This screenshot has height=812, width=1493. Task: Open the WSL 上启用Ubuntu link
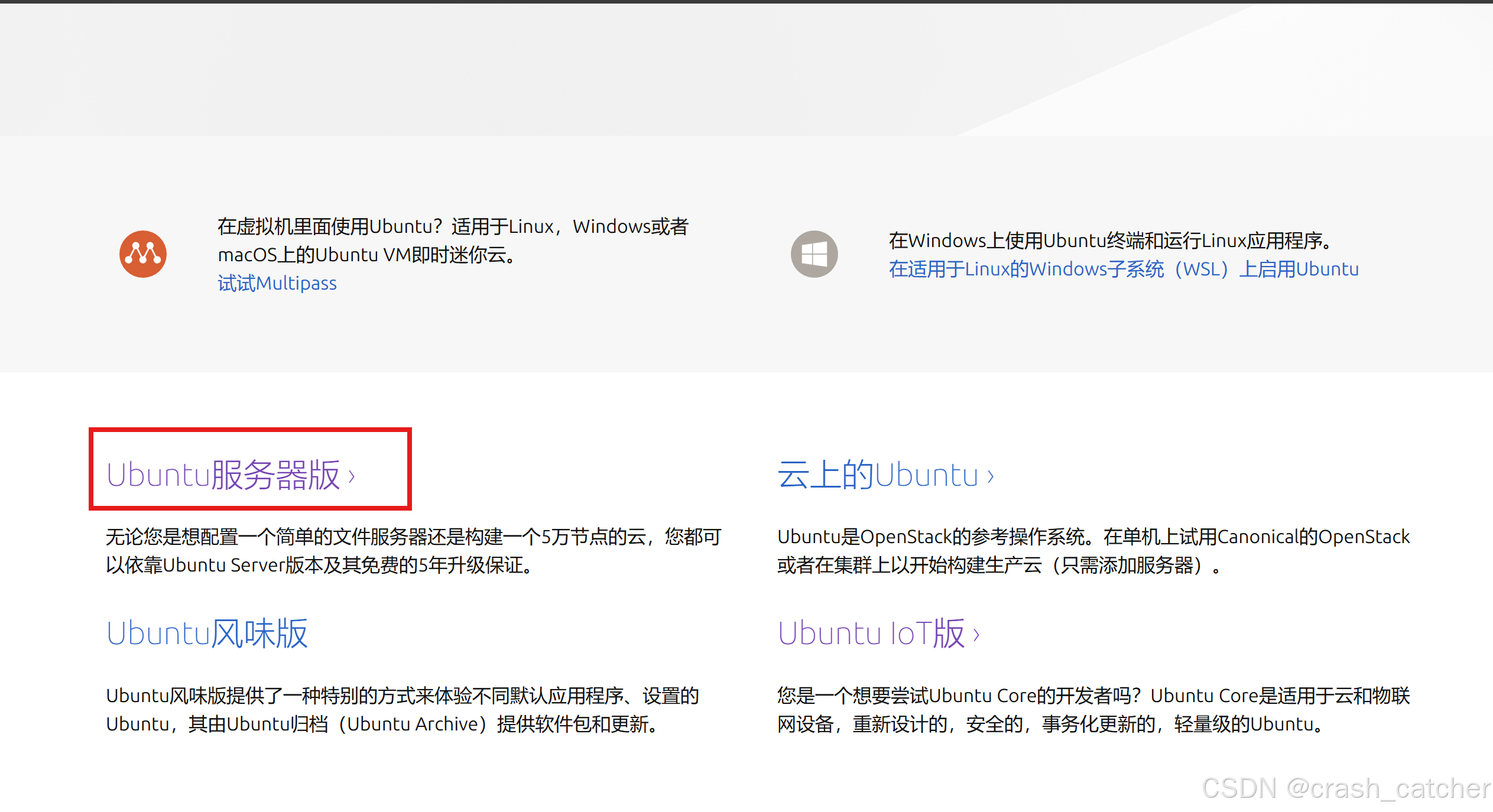1124,269
